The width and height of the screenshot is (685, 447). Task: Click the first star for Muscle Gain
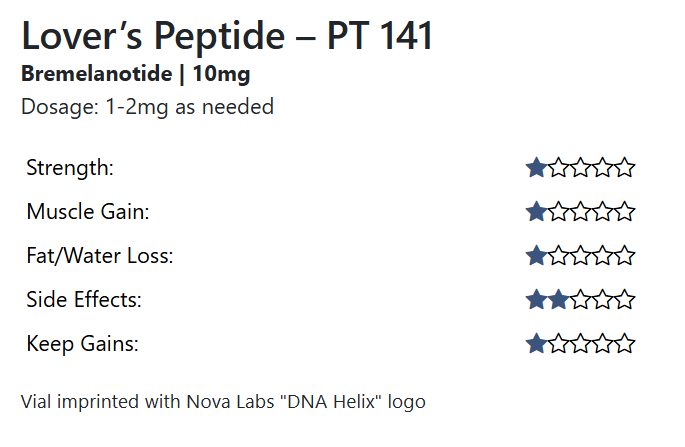click(x=537, y=212)
